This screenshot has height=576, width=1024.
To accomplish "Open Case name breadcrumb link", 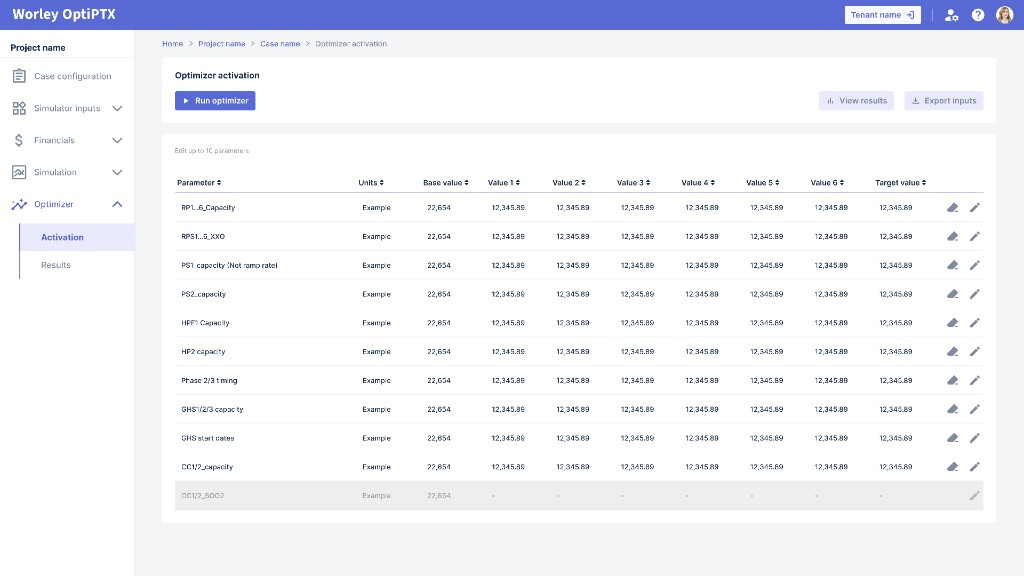I will (280, 44).
